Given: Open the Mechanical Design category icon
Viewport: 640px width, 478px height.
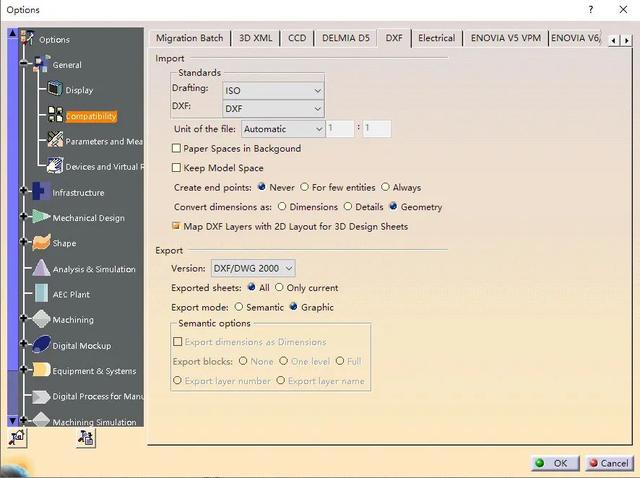Looking at the screenshot, I should [x=40, y=217].
